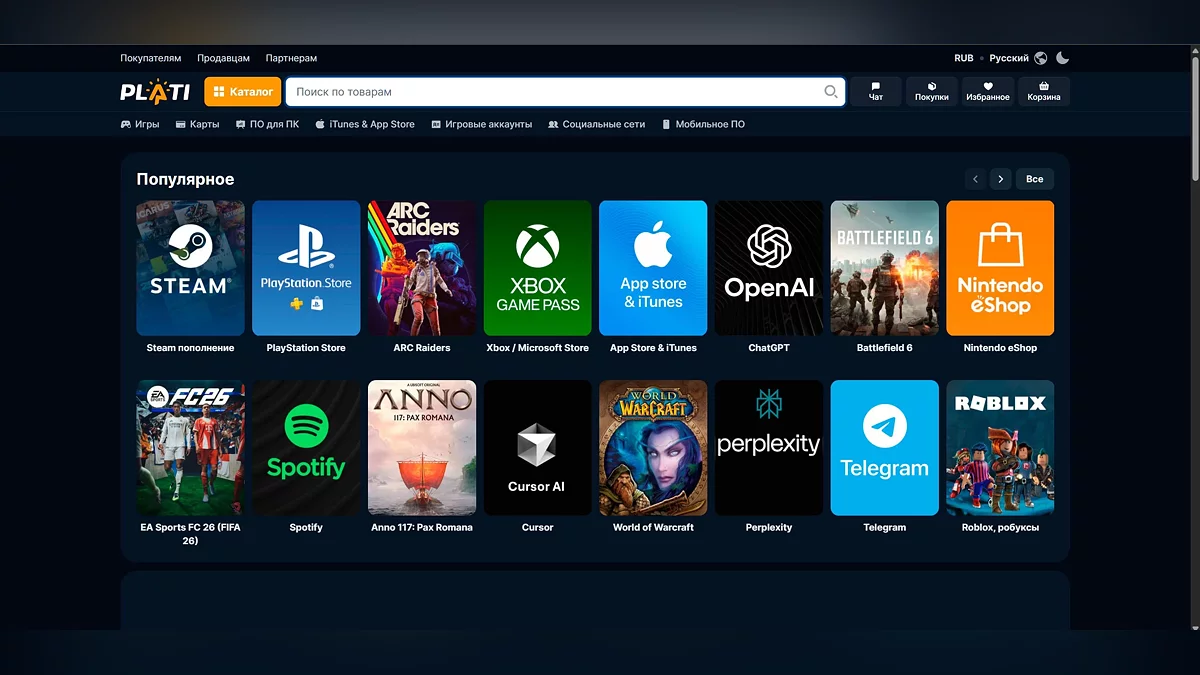Click the globe language icon
Screen dimensions: 1200x675
pos(1041,58)
